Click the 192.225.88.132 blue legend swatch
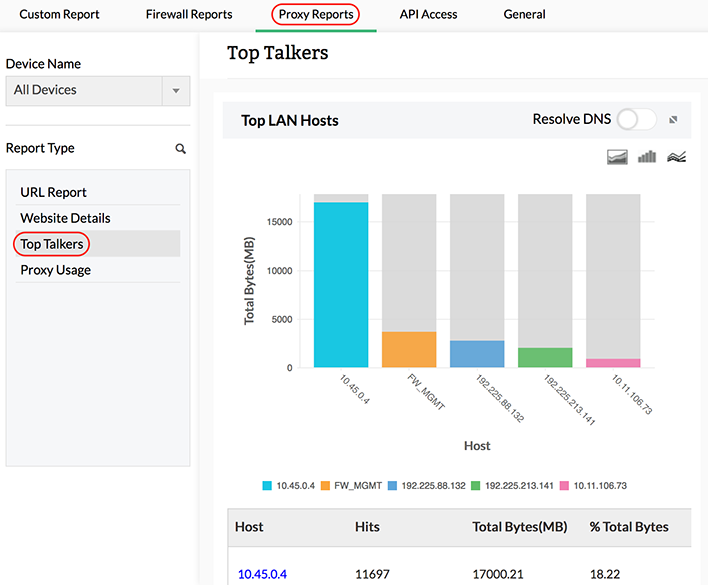This screenshot has height=585, width=708. (x=392, y=486)
